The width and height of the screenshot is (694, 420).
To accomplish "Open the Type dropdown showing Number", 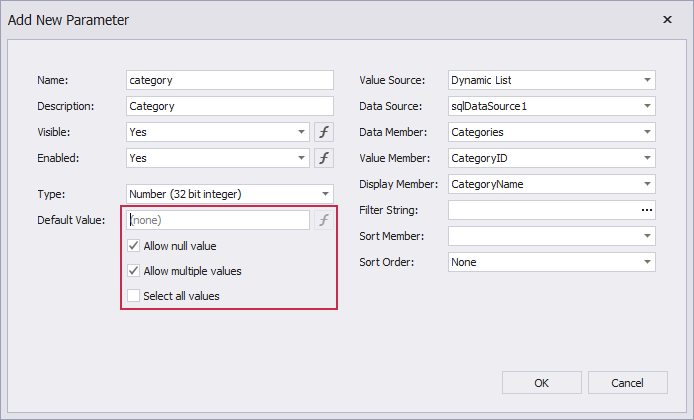I will point(325,194).
